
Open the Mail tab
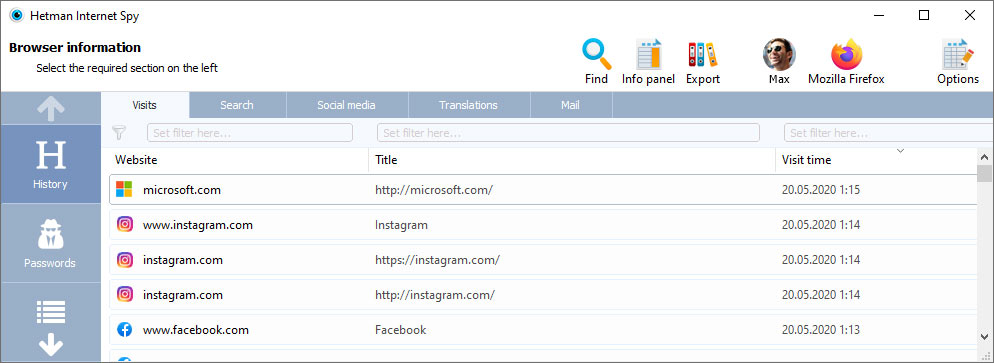click(x=571, y=105)
